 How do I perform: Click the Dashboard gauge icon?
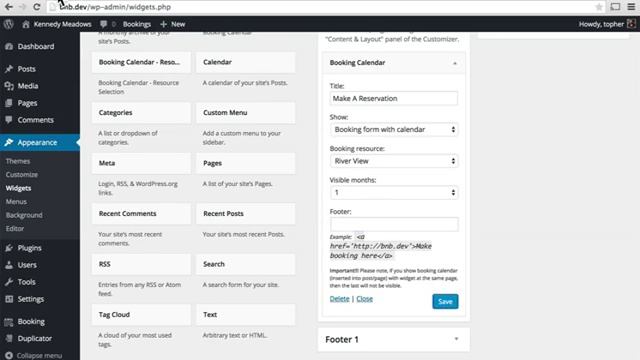9,47
